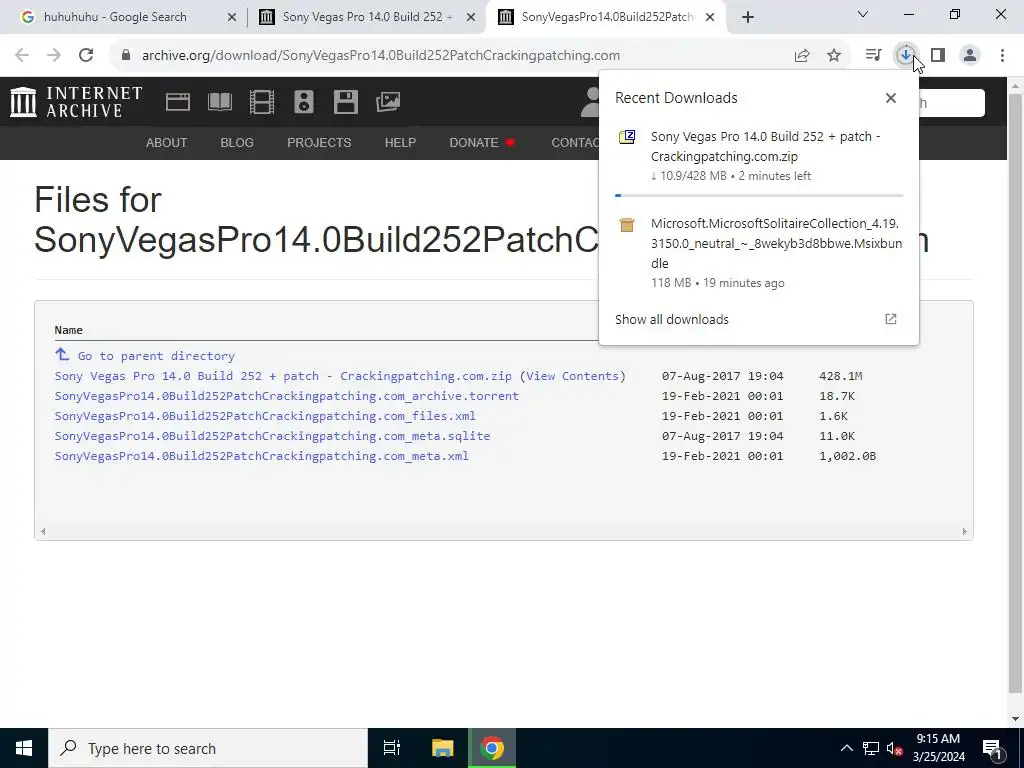Open the tab search chevron
Screen dimensions: 1024x768
tap(863, 14)
